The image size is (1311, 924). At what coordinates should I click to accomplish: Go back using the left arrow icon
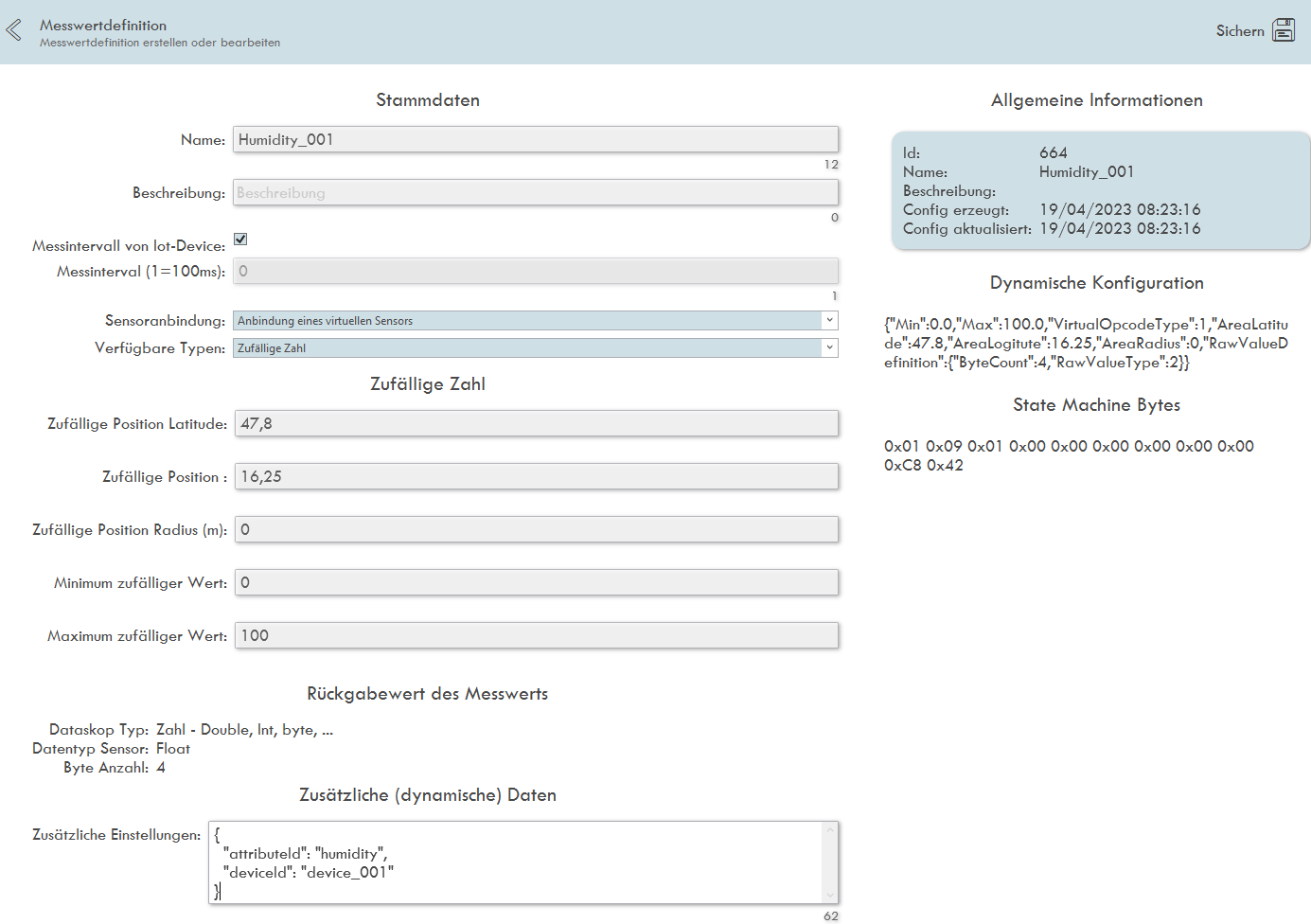tap(13, 30)
